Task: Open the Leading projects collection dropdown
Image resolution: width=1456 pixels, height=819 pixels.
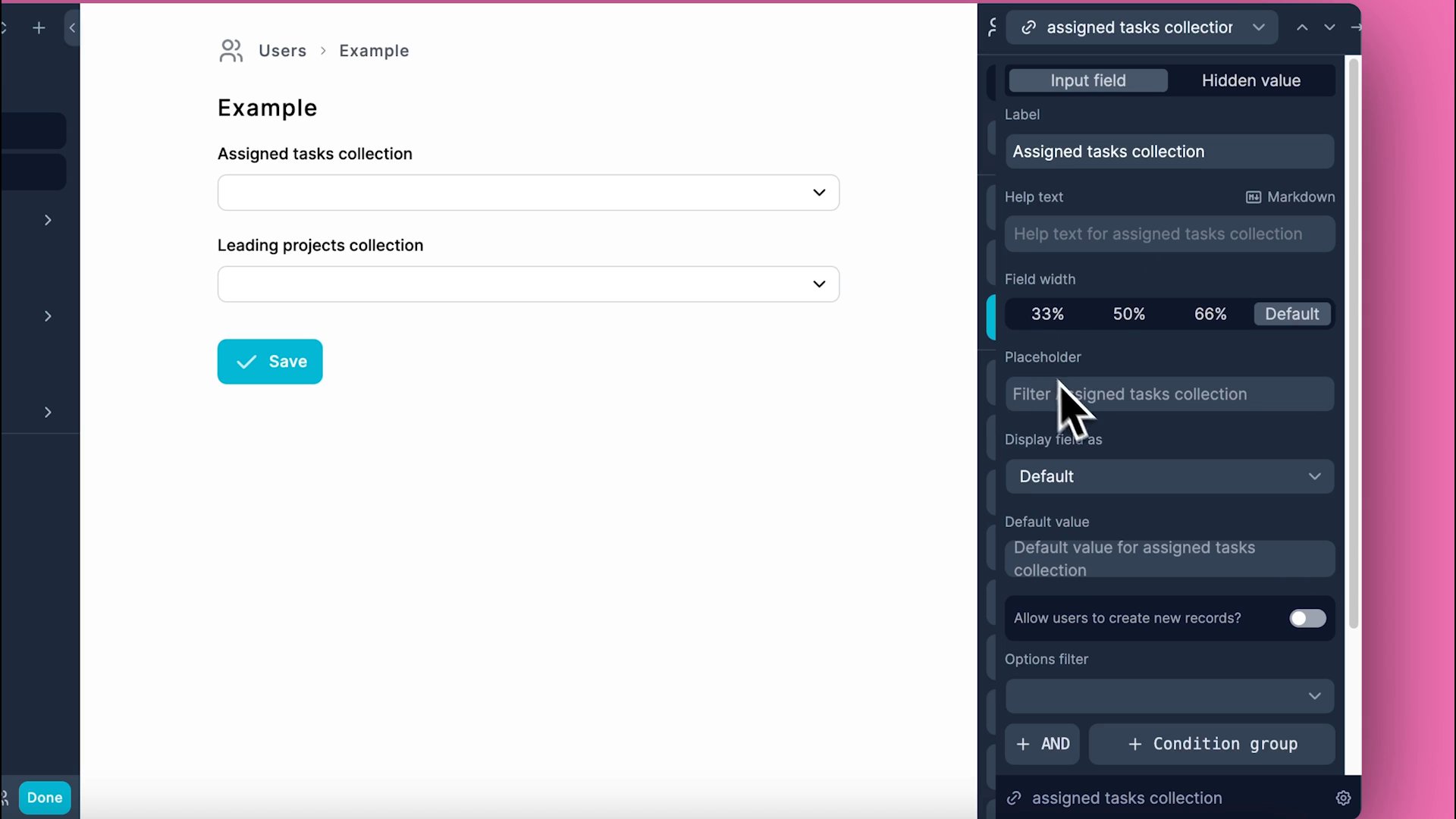Action: 528,284
